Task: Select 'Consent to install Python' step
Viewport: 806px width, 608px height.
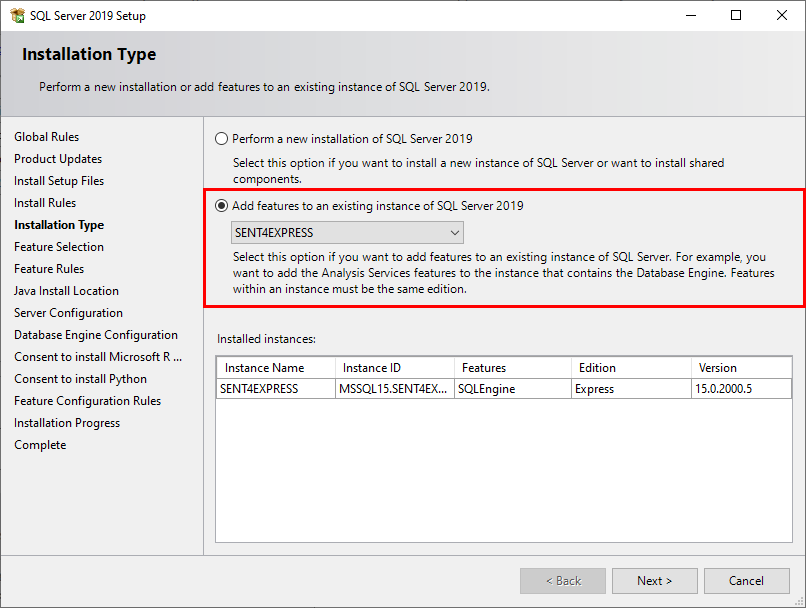Action: click(80, 378)
